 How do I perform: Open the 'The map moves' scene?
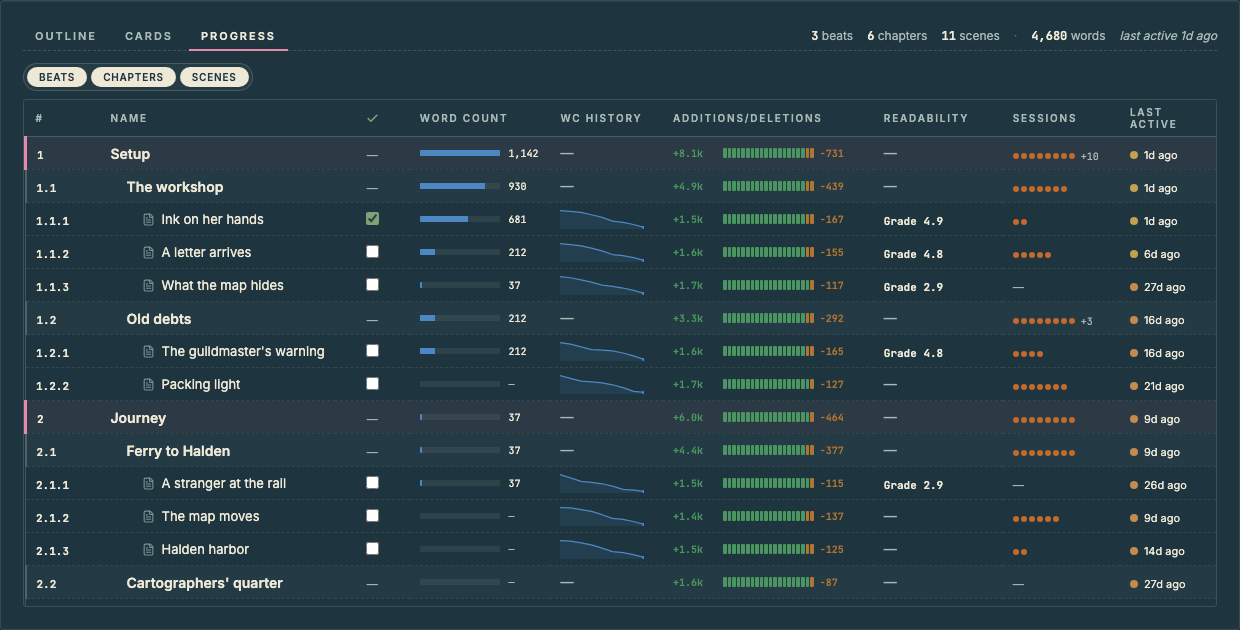coord(210,516)
